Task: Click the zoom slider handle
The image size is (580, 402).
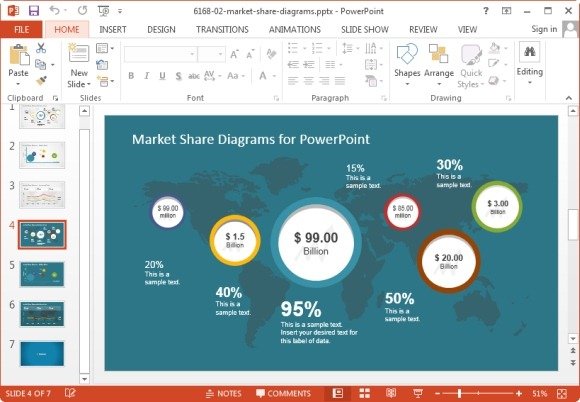Action: point(459,393)
